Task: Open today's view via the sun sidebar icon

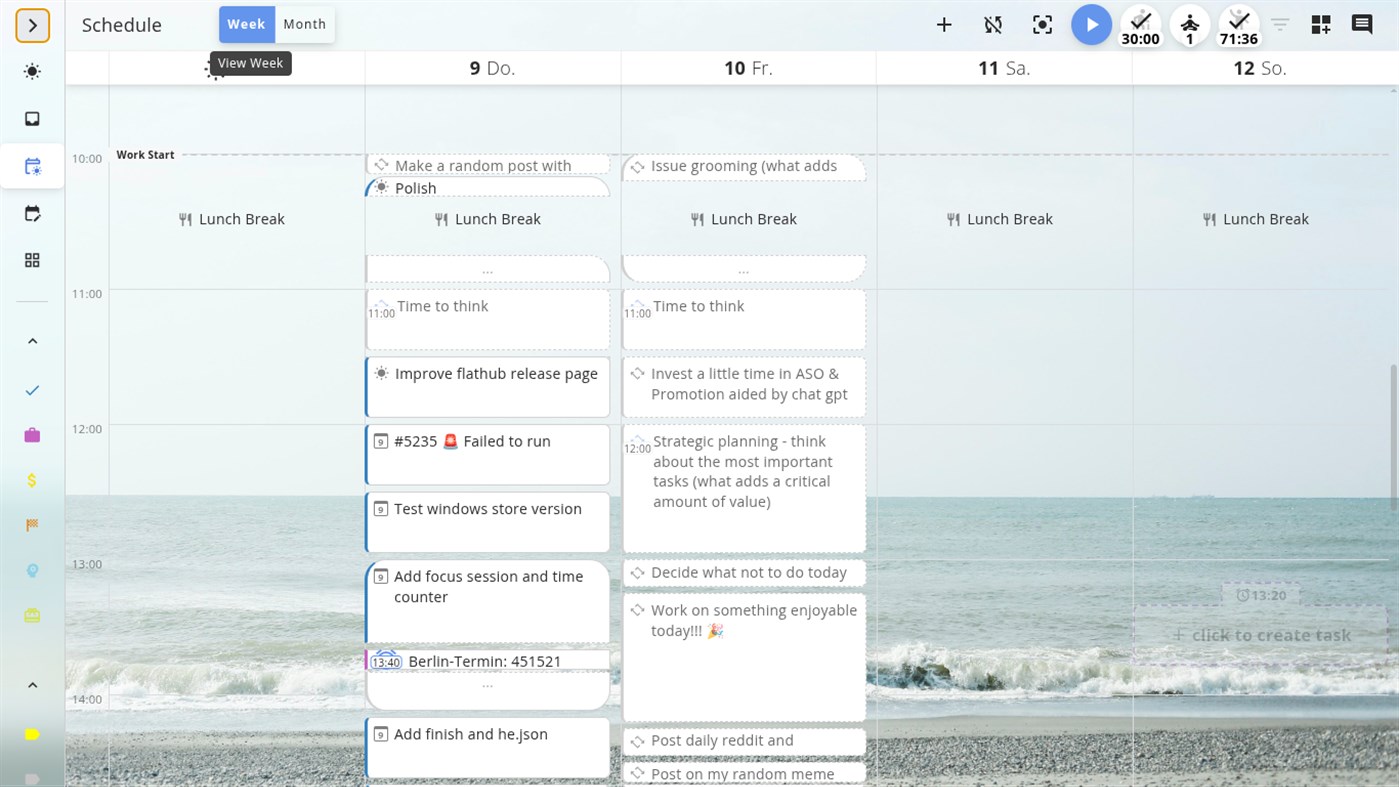Action: pos(31,71)
